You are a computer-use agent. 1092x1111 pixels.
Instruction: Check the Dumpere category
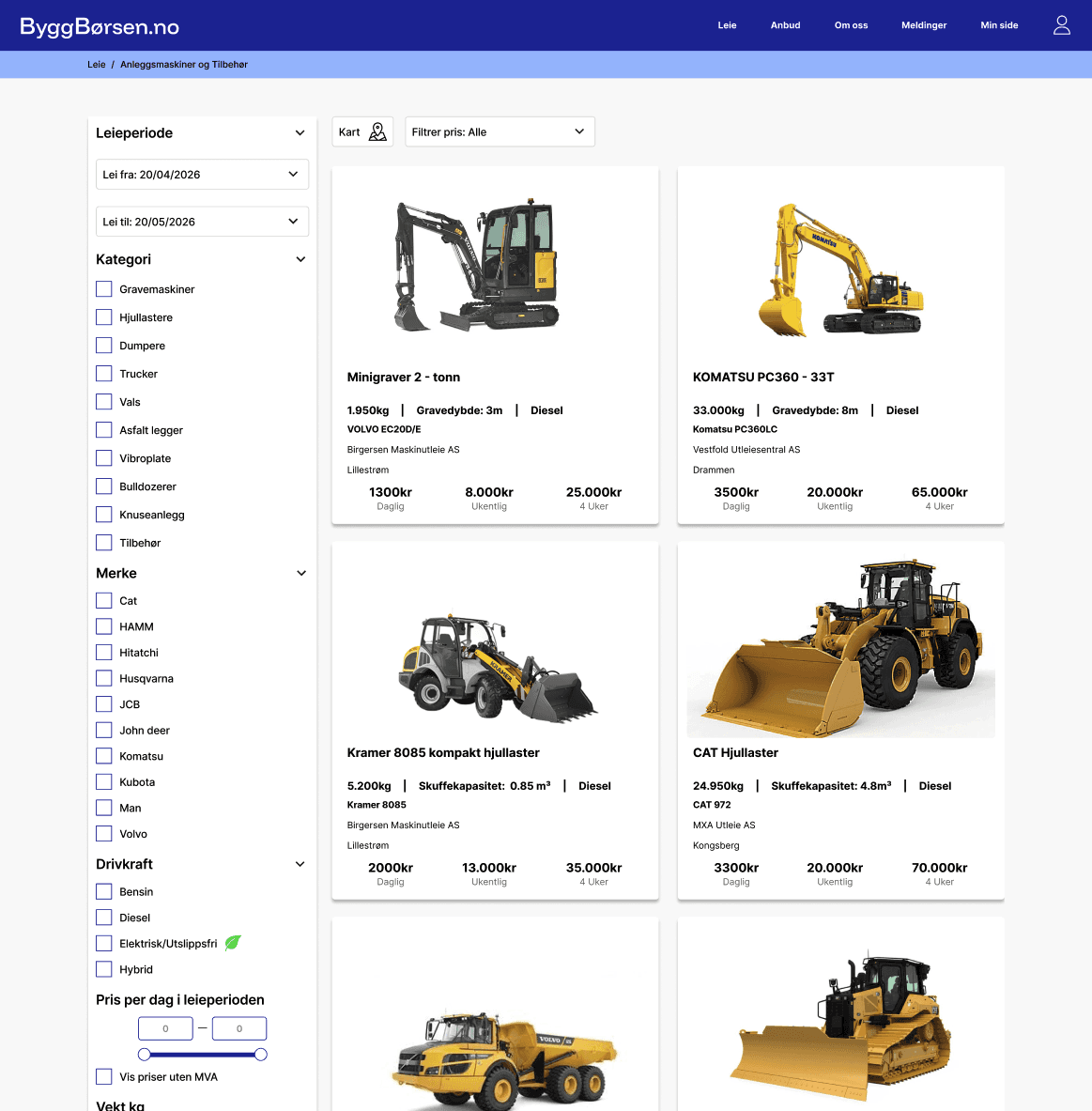click(104, 345)
